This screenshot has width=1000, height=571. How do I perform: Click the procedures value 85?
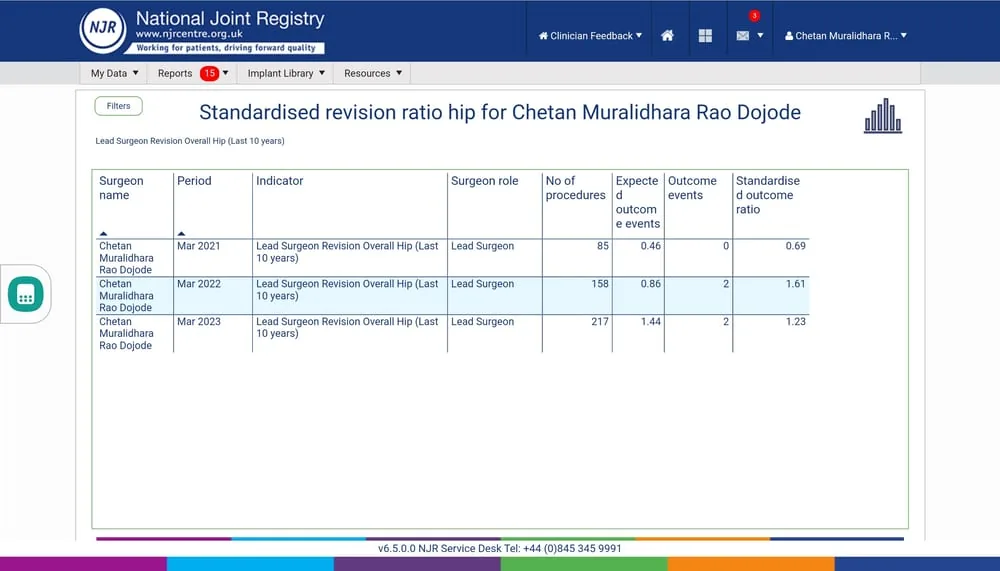pos(603,246)
